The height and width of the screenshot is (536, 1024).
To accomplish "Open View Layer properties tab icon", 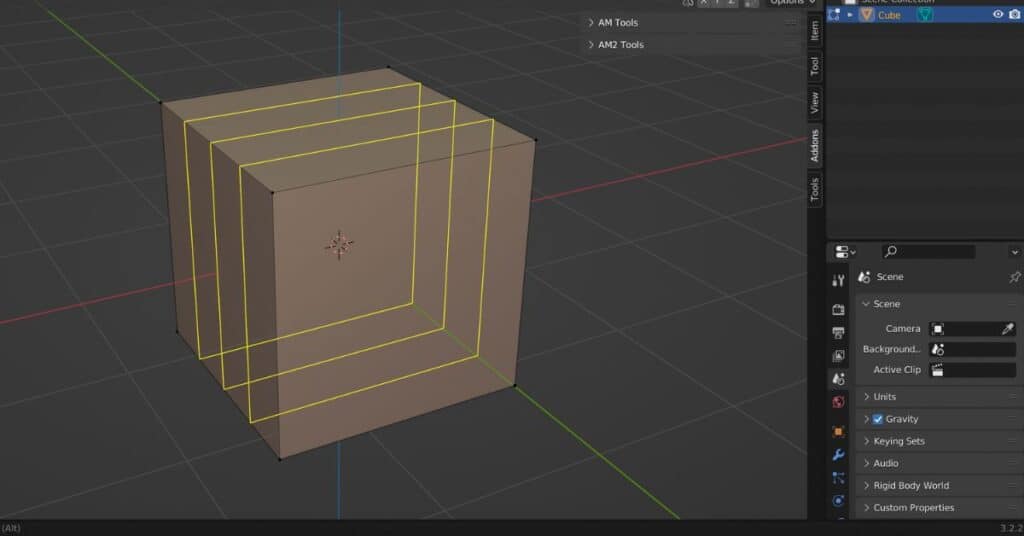I will pyautogui.click(x=838, y=356).
